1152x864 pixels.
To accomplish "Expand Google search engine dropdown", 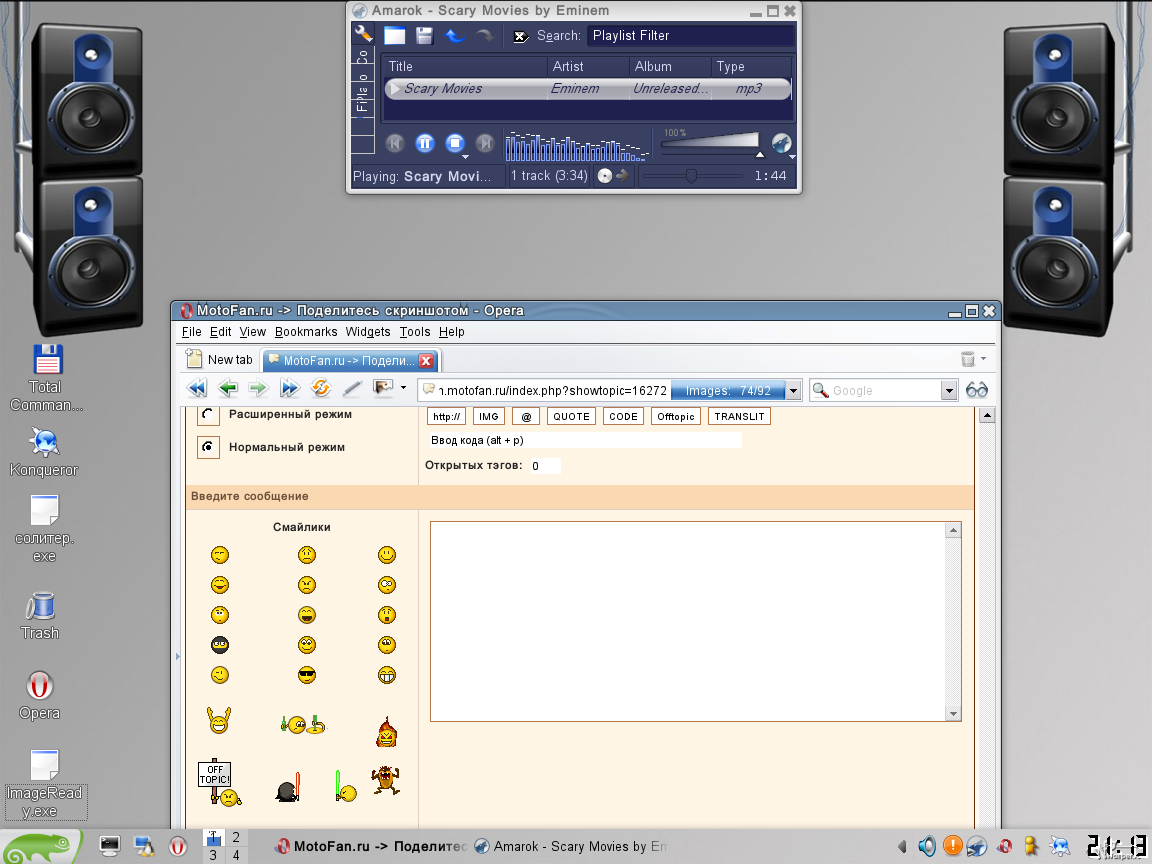I will click(948, 391).
